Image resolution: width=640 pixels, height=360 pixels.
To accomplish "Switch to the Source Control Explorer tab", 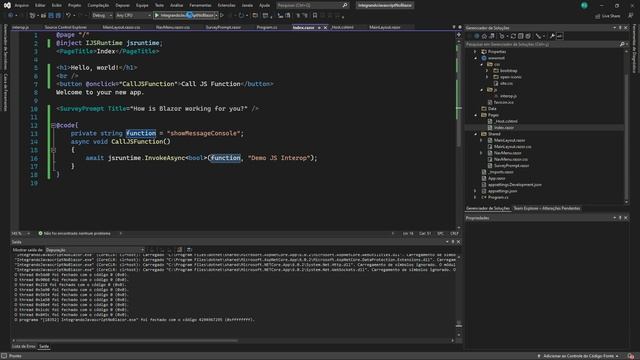I will click(66, 27).
